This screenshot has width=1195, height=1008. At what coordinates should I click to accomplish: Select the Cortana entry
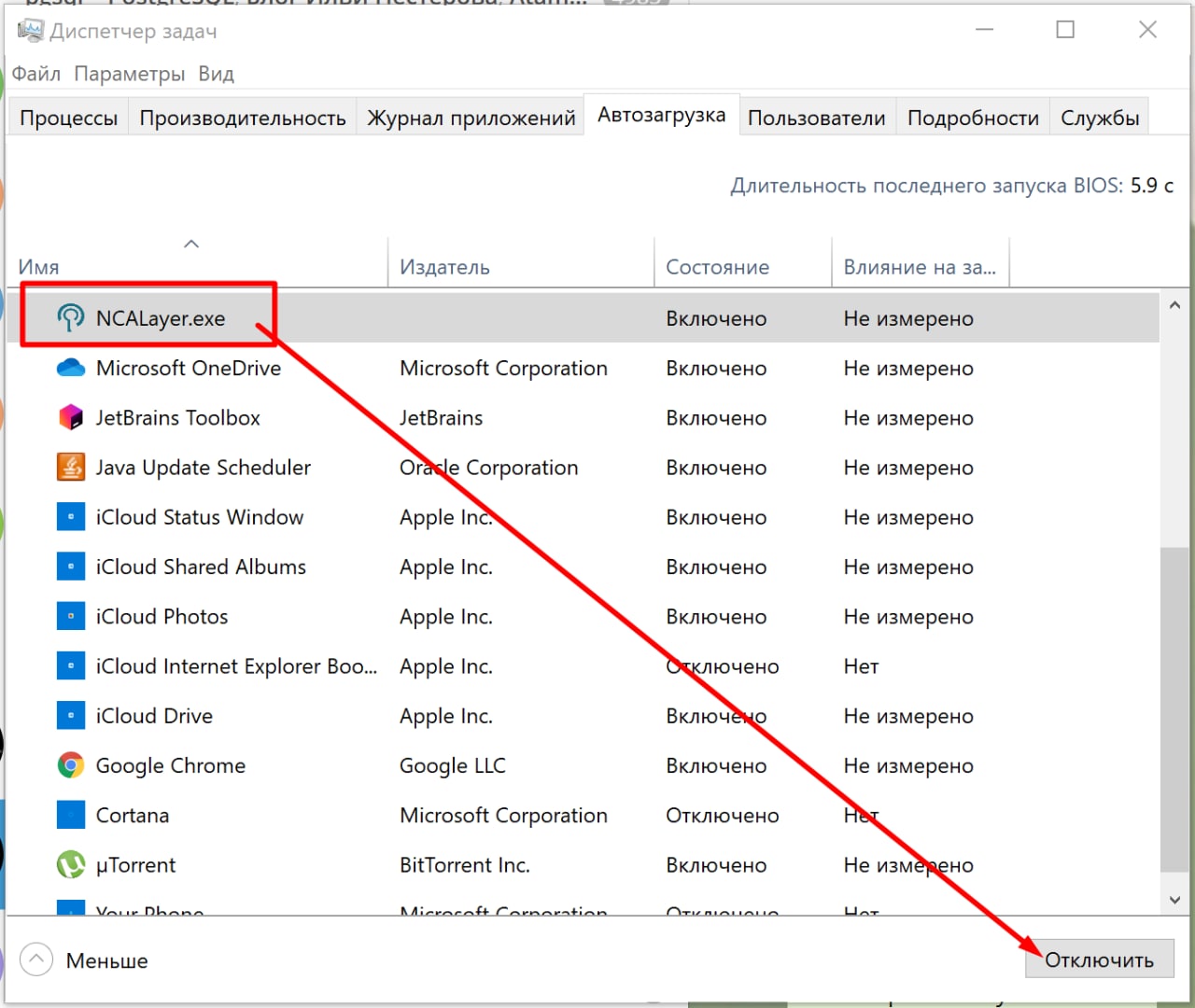pyautogui.click(x=133, y=815)
